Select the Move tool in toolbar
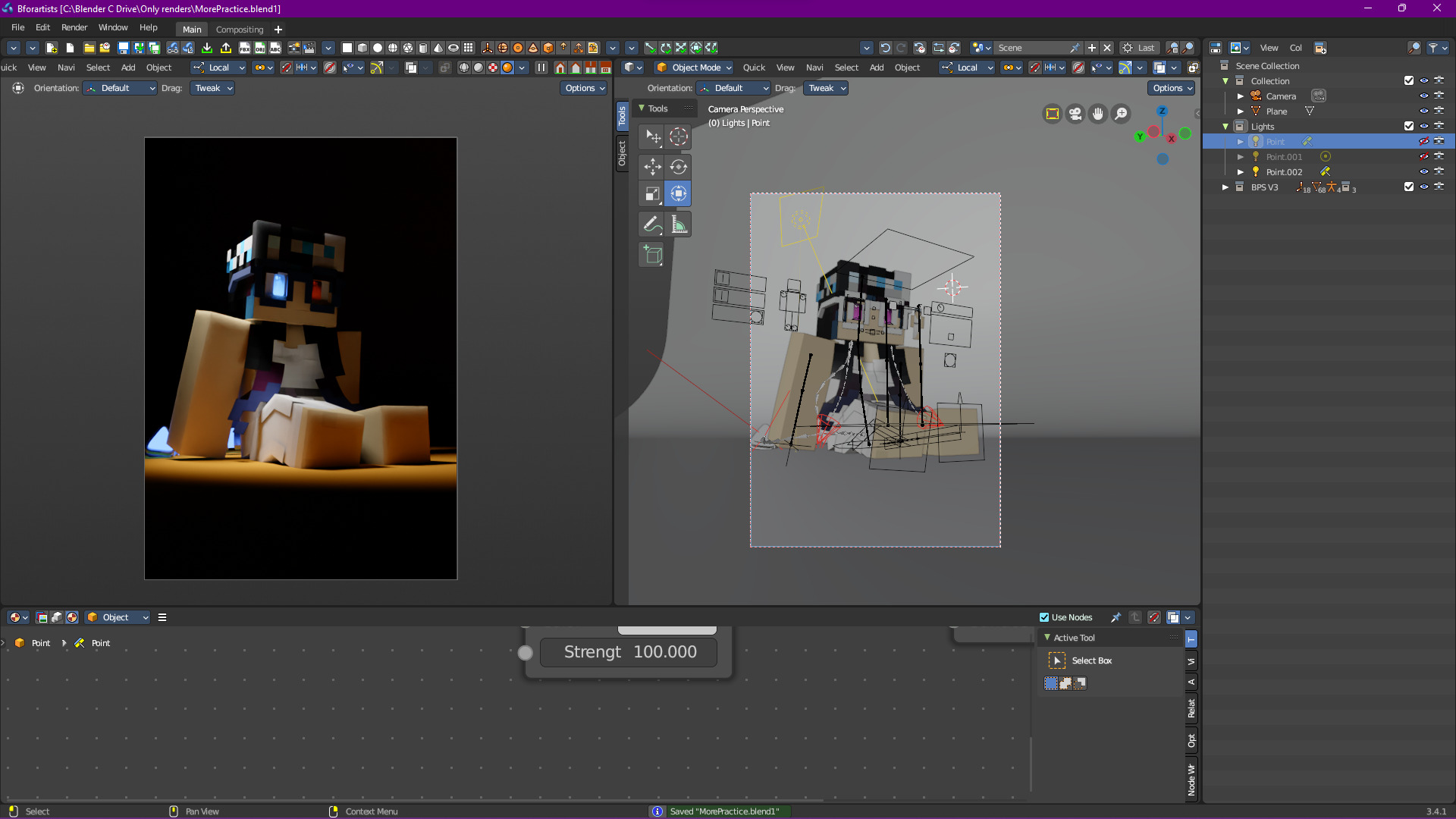Screen dimensions: 1456x819 pyautogui.click(x=652, y=166)
